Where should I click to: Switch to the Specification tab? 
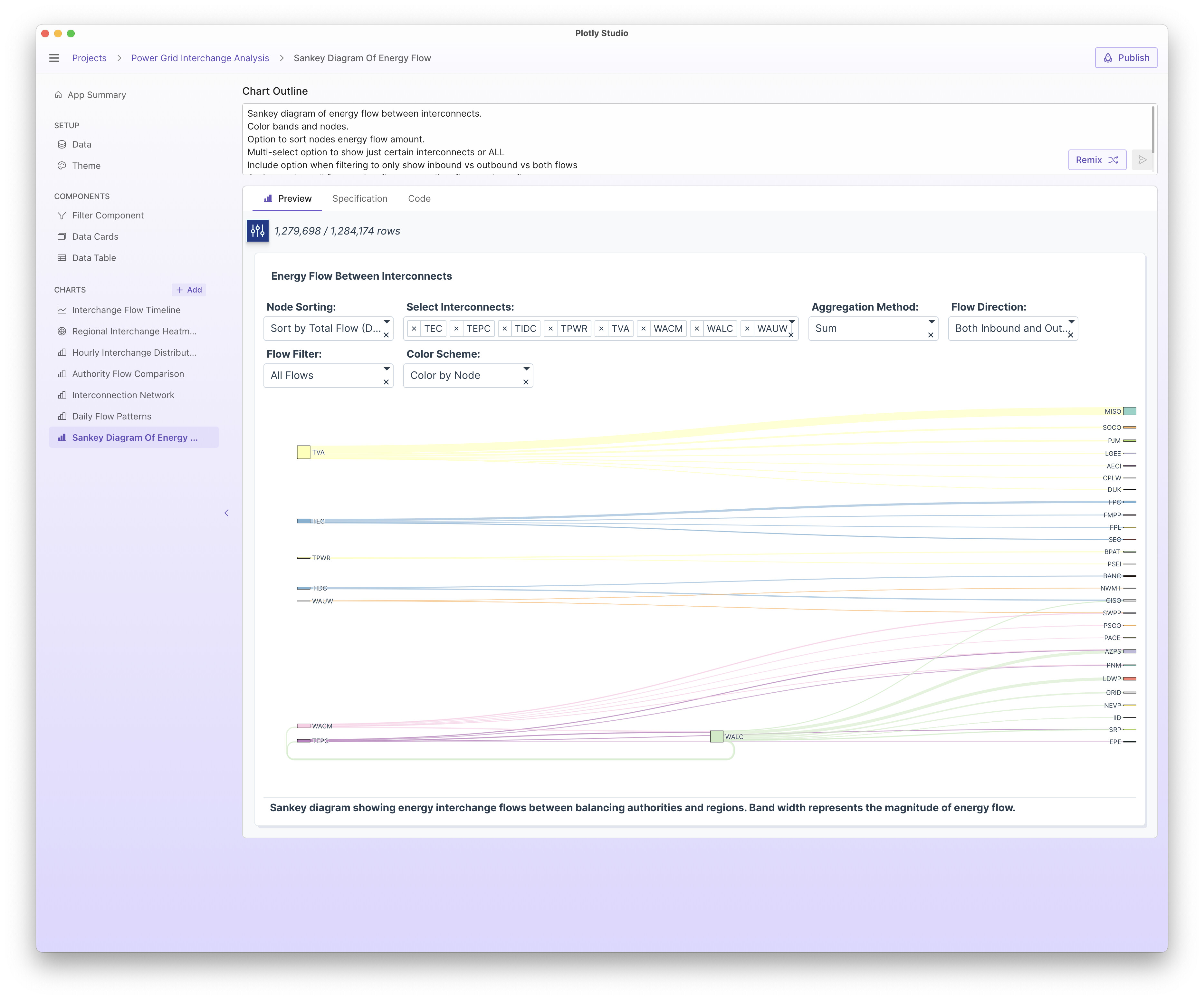pyautogui.click(x=359, y=198)
